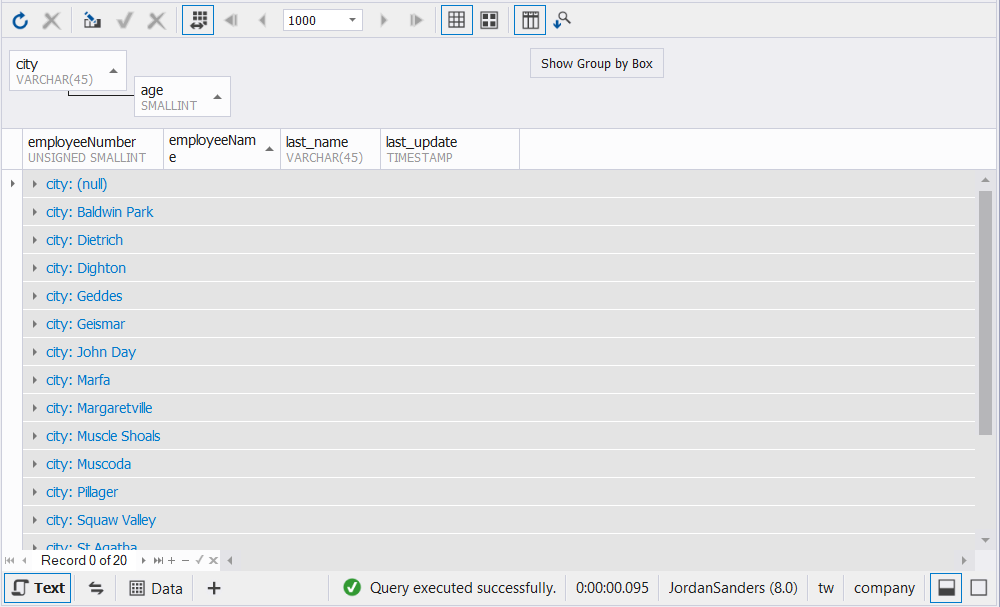This screenshot has width=1000, height=607.
Task: Open the column visibility icon
Action: click(529, 20)
